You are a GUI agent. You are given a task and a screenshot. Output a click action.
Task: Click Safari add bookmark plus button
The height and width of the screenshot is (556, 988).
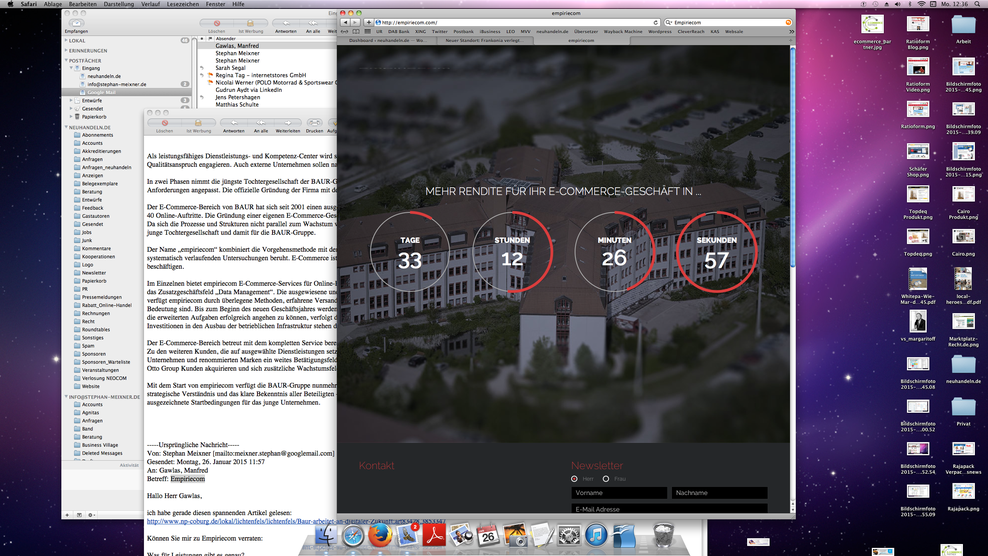369,22
